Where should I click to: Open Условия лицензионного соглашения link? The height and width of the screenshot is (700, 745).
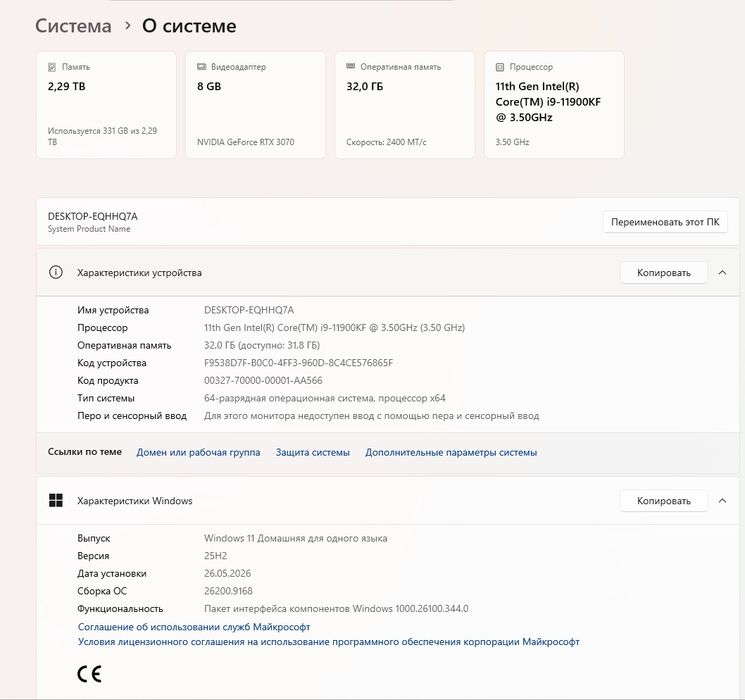pos(329,642)
